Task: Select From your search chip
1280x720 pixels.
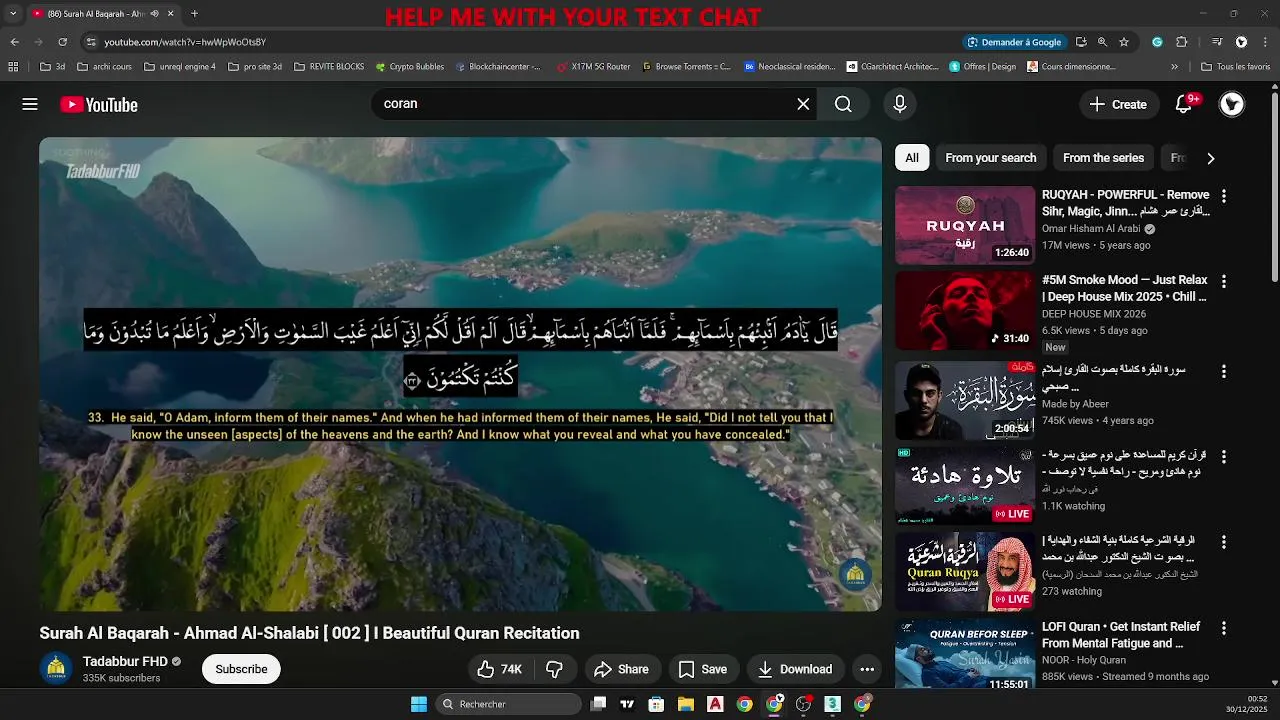Action: tap(990, 158)
